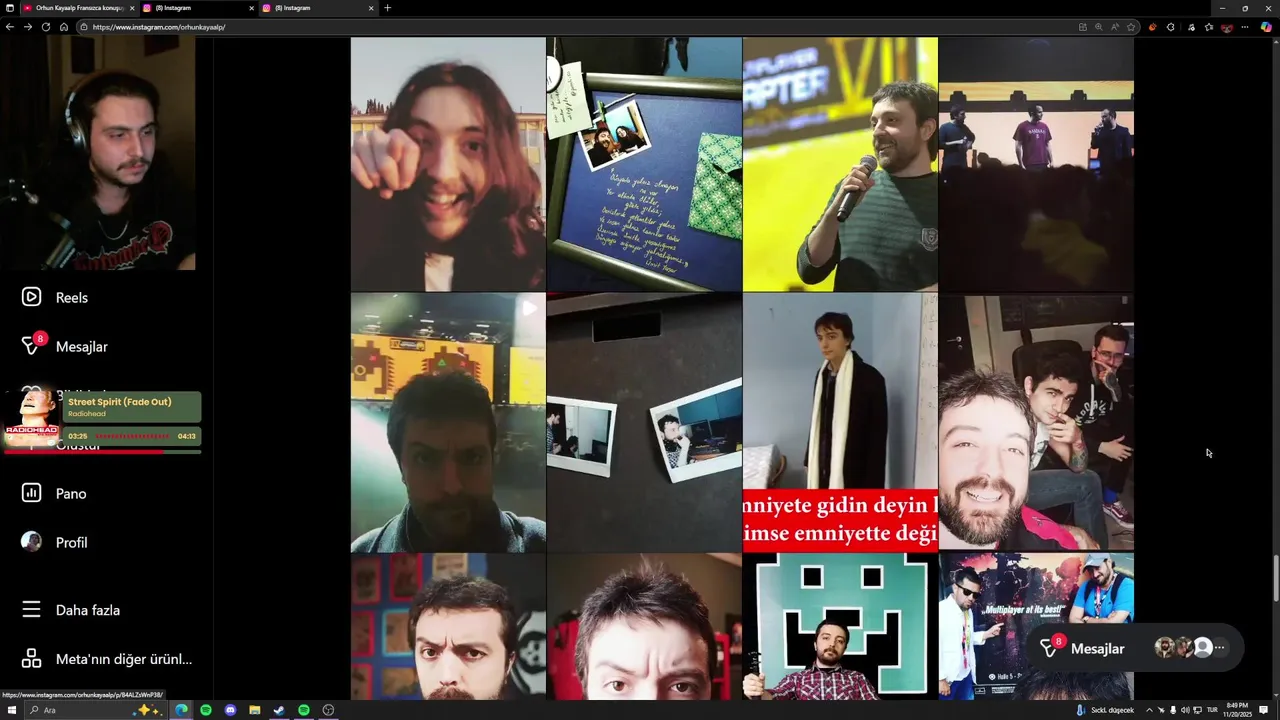1280x720 pixels.
Task: Click the Profil label in the sidebar
Action: tap(72, 543)
